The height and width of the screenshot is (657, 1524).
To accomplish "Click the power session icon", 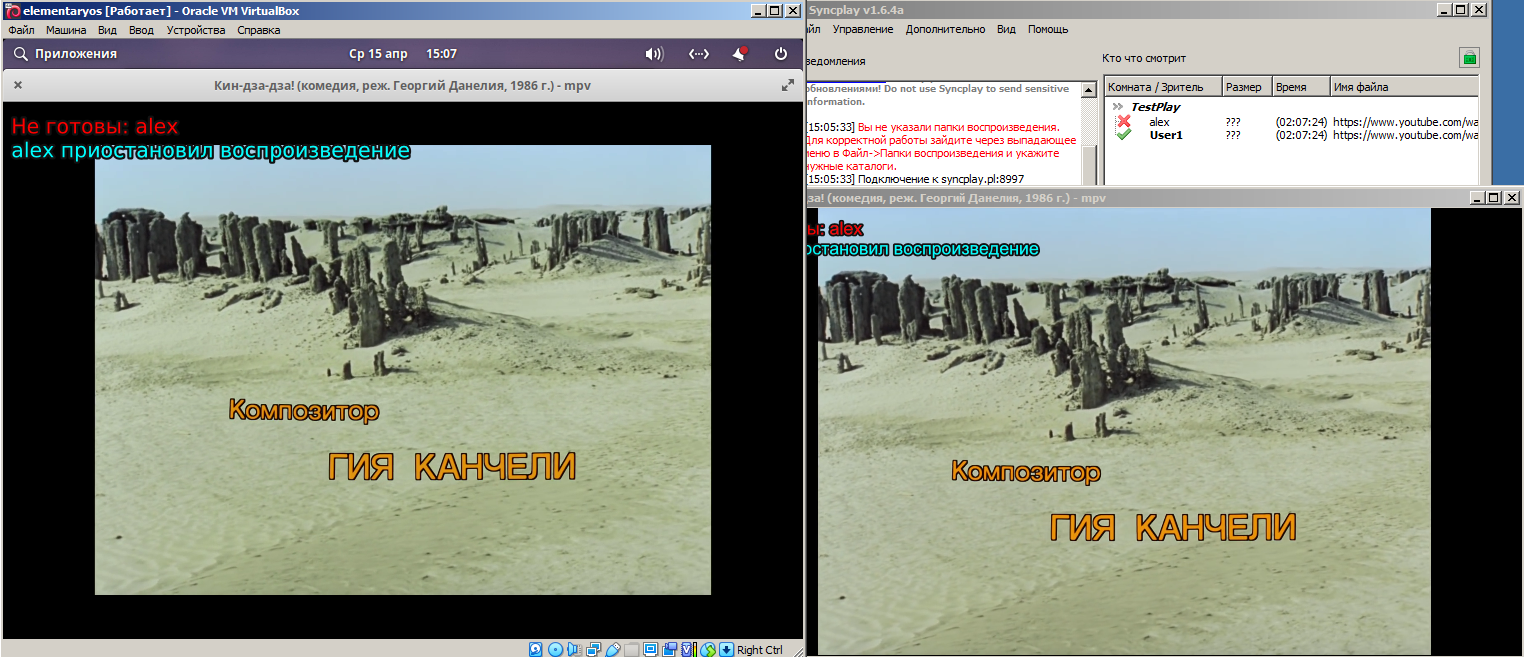I will click(781, 54).
